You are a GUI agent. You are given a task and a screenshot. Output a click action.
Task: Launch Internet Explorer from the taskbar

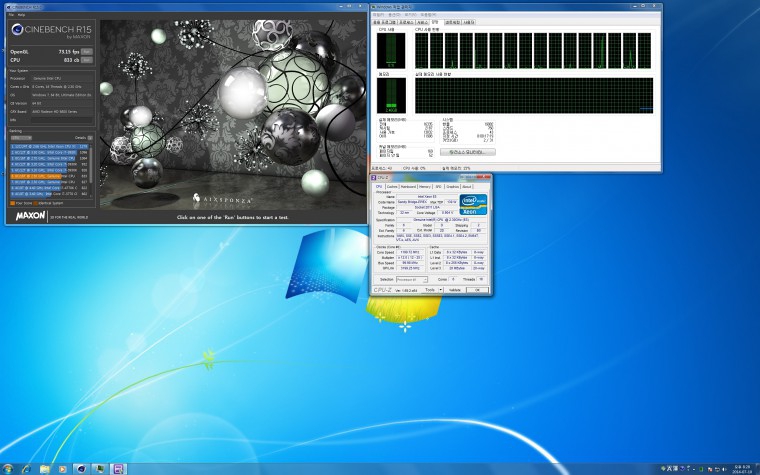click(26, 469)
